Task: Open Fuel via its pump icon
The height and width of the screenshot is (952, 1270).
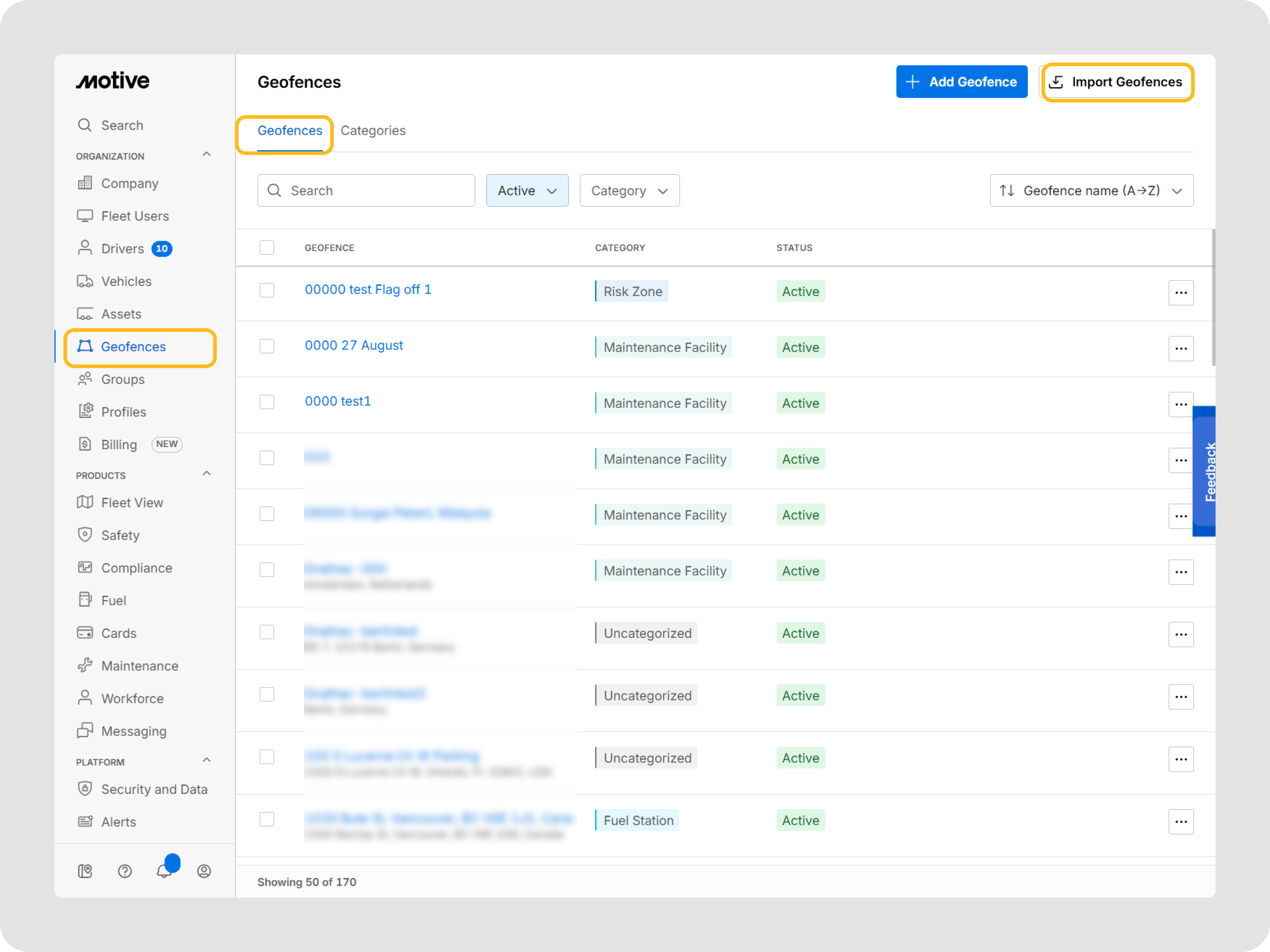Action: pos(85,600)
